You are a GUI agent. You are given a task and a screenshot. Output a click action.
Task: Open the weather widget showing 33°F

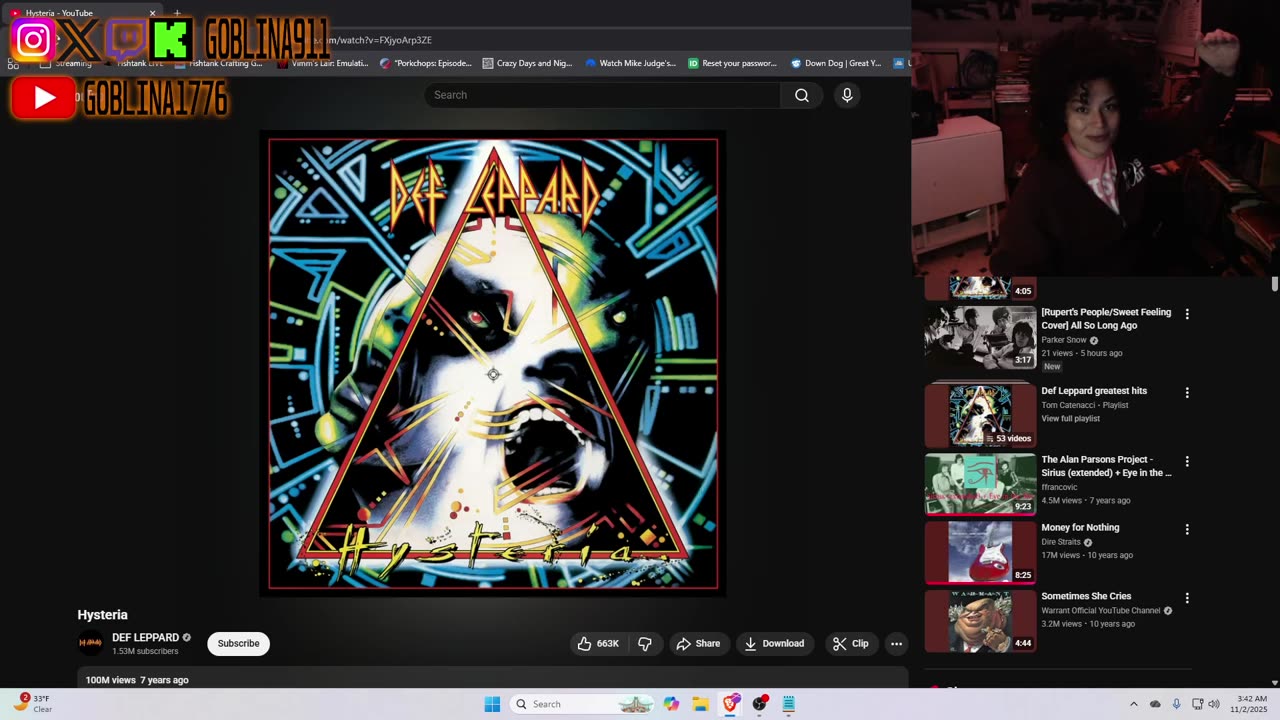[x=33, y=704]
